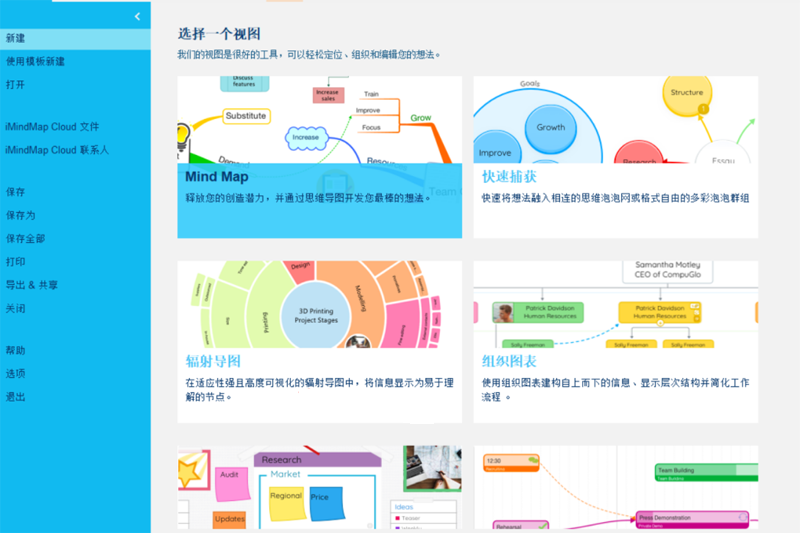Pick the sticky notes Research board thumbnail
The image size is (800, 533).
pyautogui.click(x=319, y=488)
